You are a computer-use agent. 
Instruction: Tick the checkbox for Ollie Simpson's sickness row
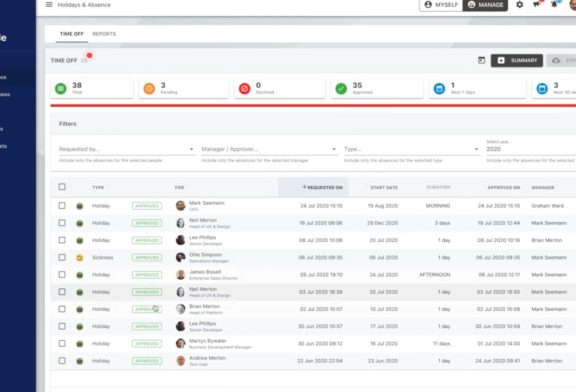click(62, 257)
